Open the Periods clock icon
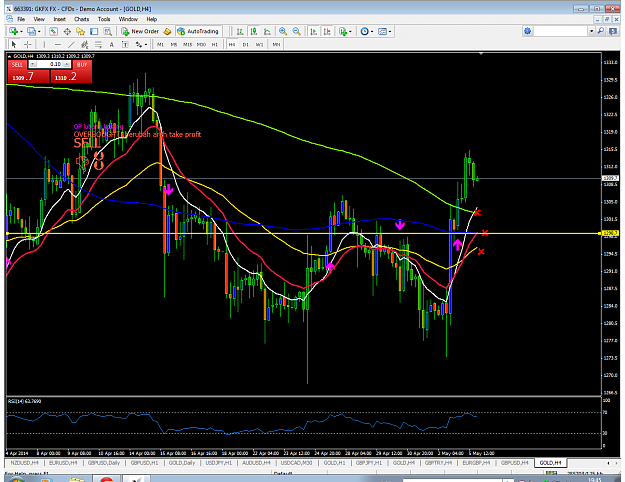The width and height of the screenshot is (625, 482). click(364, 31)
